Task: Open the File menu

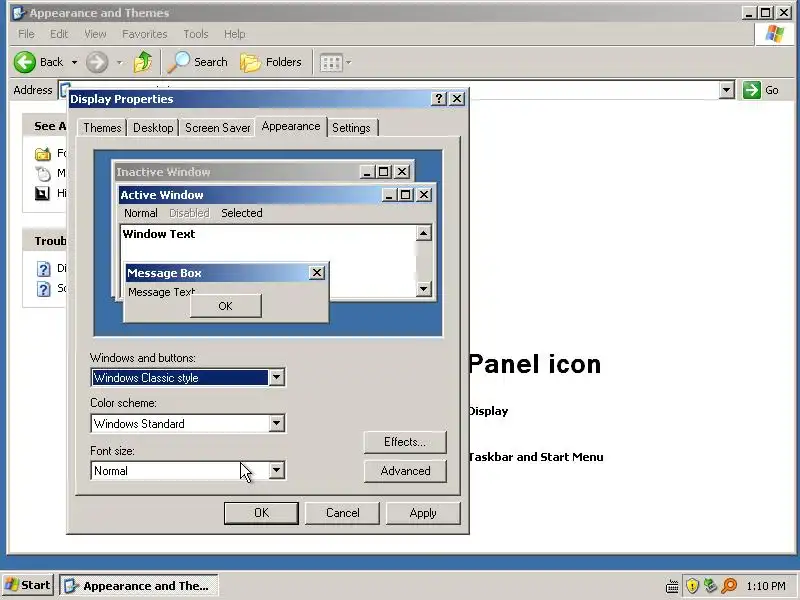Action: (x=26, y=34)
